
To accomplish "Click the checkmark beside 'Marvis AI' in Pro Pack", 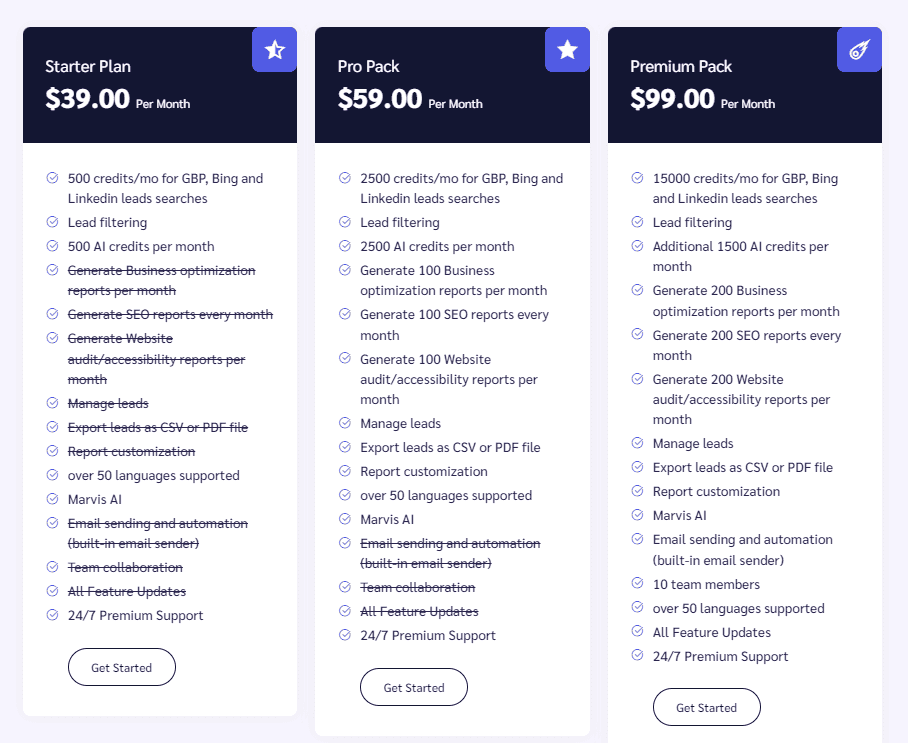I will tap(343, 519).
